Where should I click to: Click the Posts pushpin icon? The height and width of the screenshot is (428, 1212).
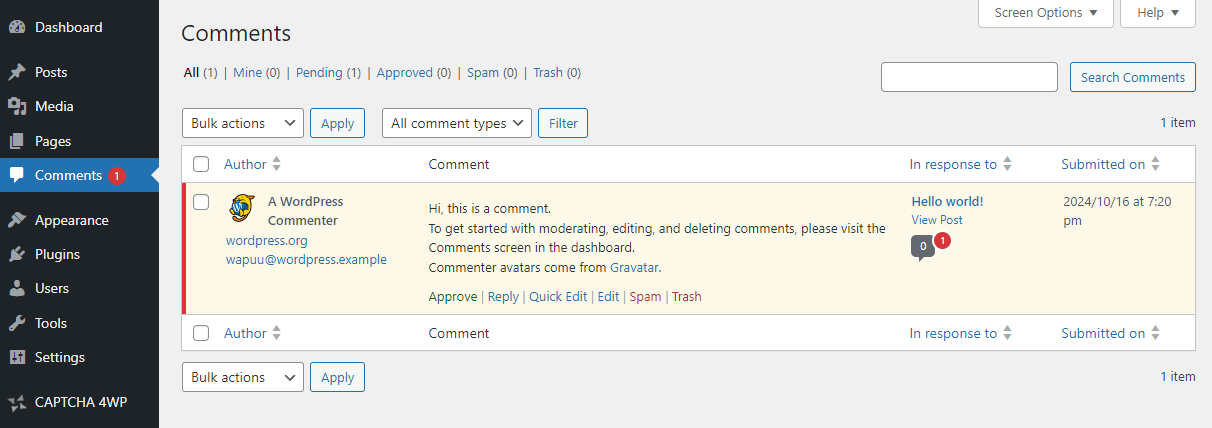(17, 72)
